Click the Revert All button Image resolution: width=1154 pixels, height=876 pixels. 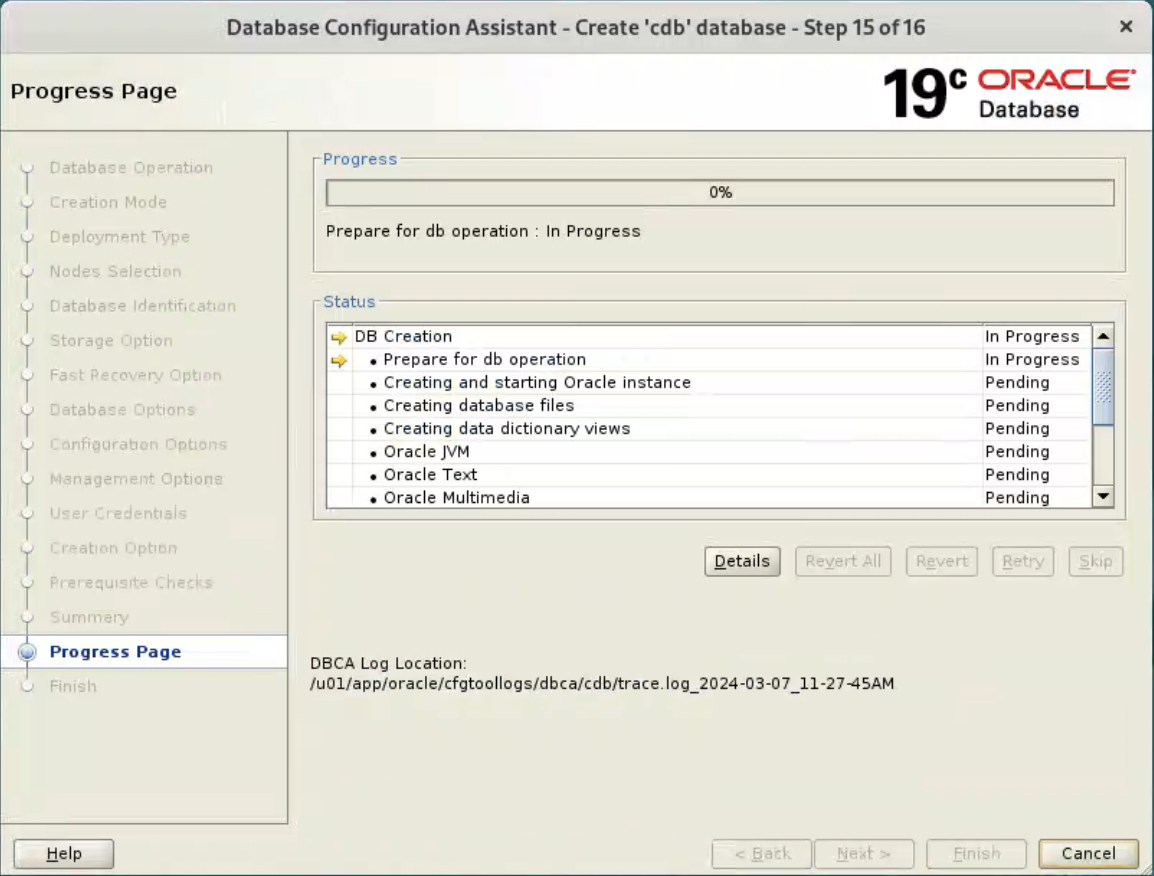843,562
